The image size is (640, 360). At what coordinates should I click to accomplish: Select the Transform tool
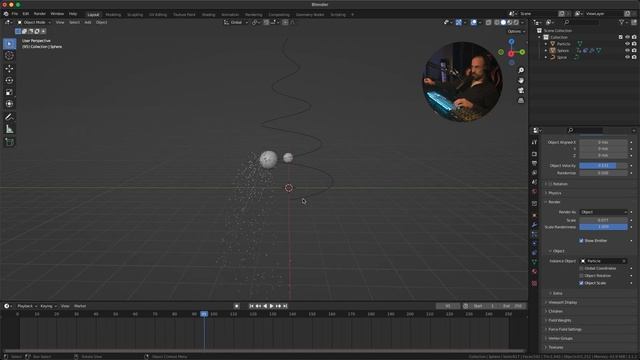(x=9, y=104)
